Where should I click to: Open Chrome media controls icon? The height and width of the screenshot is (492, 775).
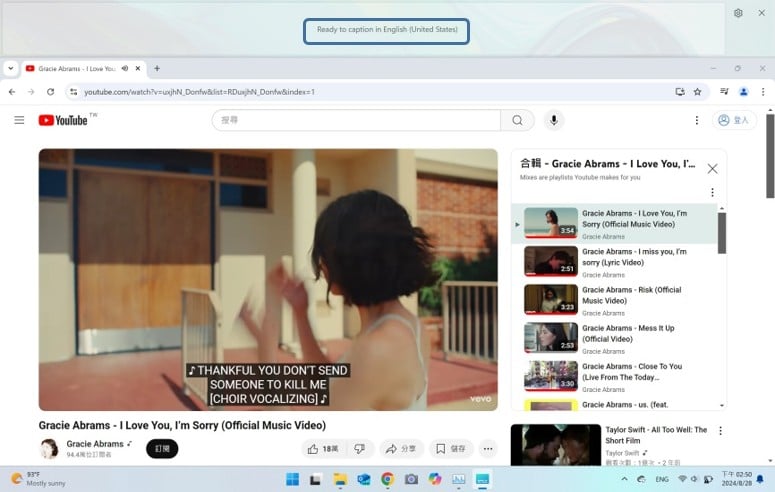click(724, 91)
